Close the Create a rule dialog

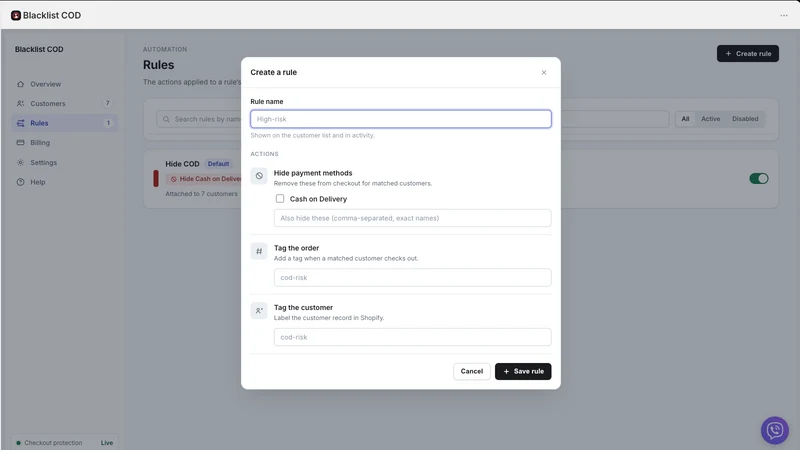click(544, 72)
